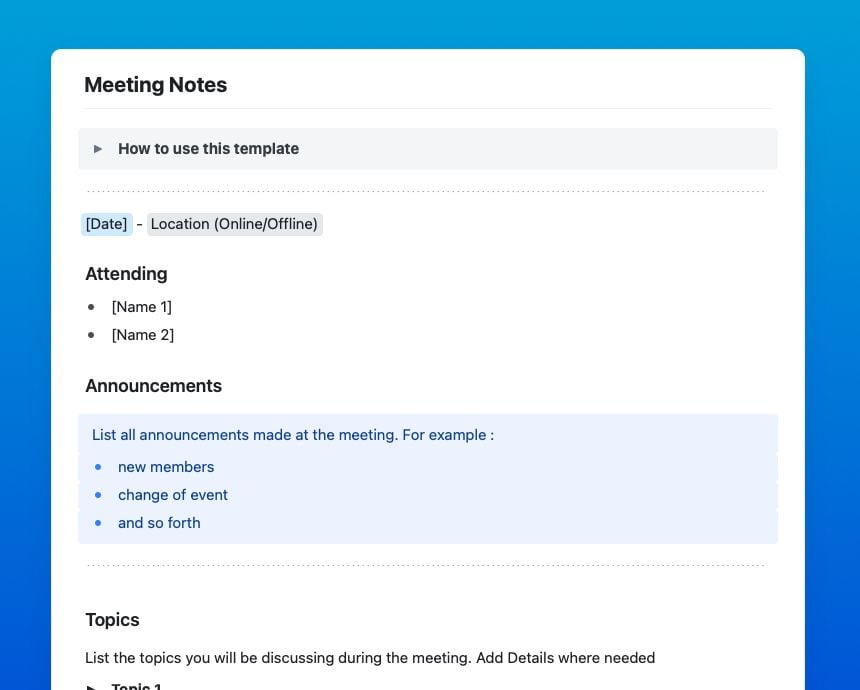Expand the Topic 1 section
Viewport: 860px width, 690px height.
[x=137, y=685]
